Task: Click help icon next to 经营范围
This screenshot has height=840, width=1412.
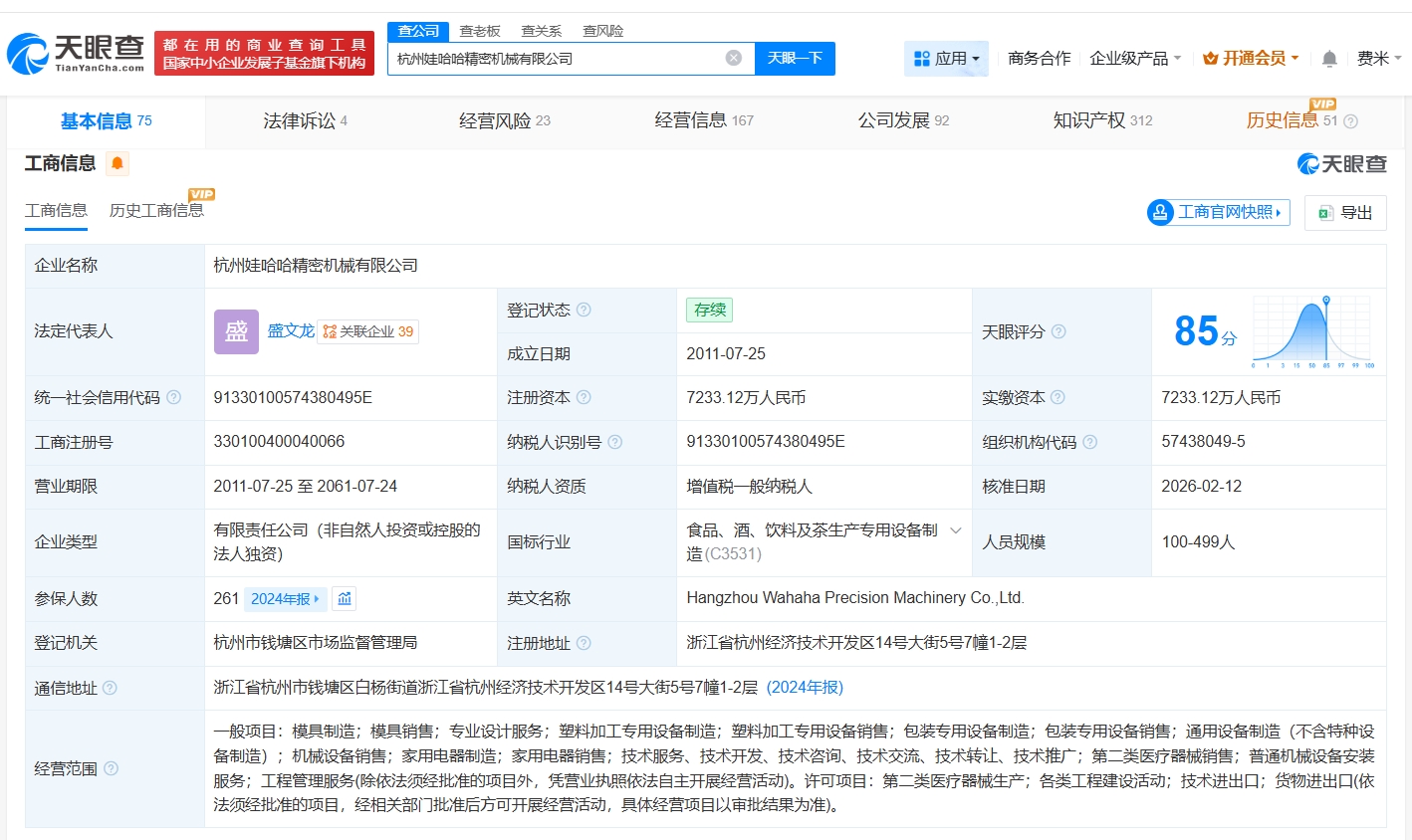Action: 112,768
